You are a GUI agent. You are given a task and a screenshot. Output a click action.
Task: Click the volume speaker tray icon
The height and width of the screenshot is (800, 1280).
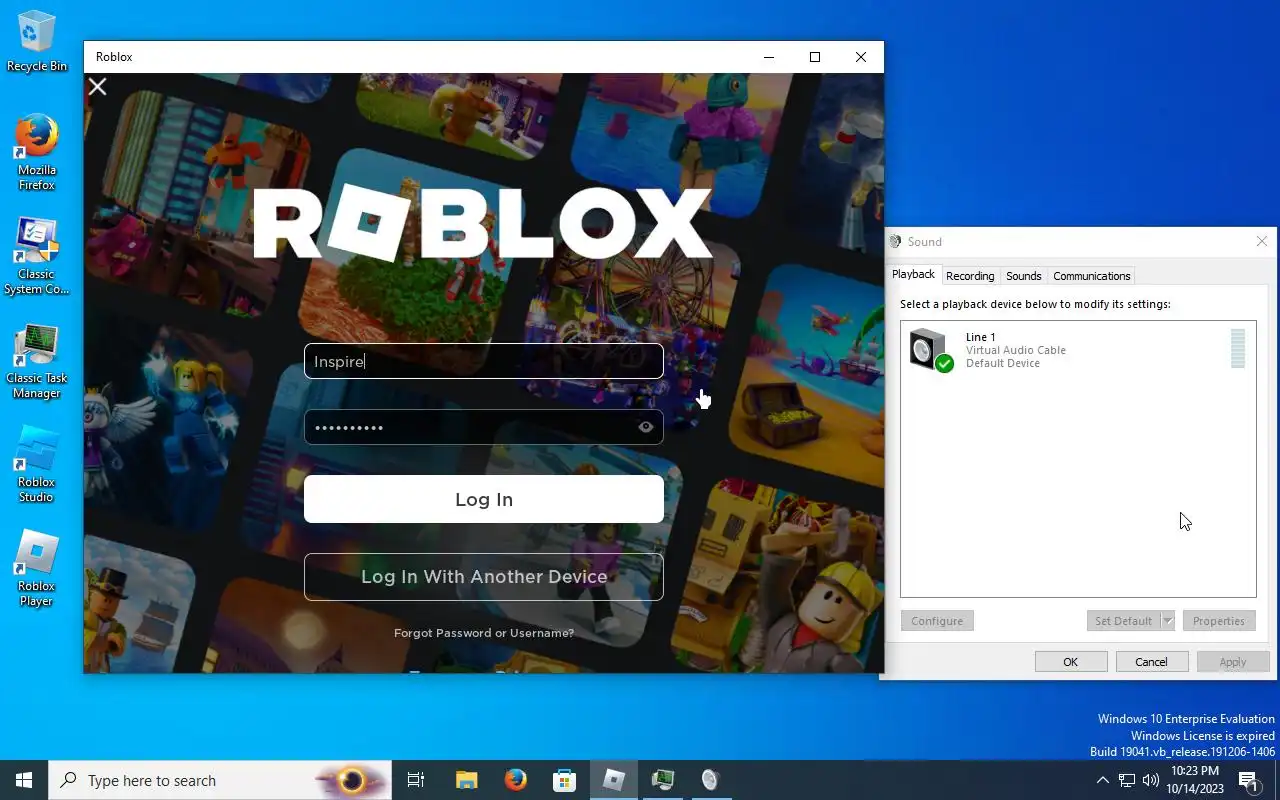click(1151, 780)
